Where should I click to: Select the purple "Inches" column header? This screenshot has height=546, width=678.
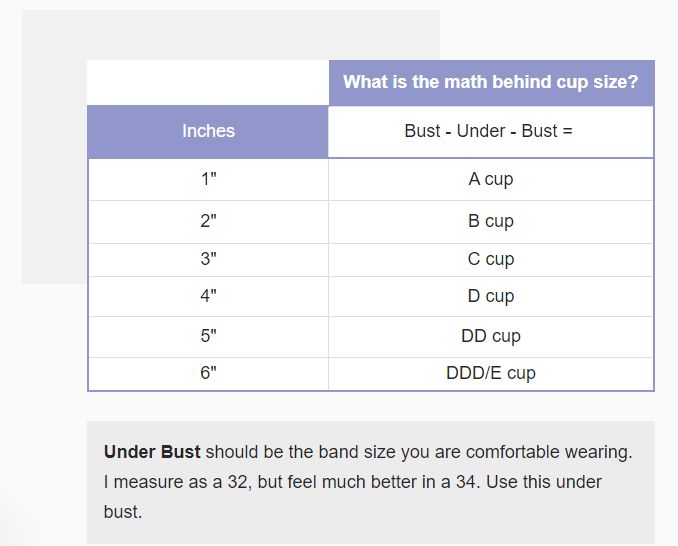point(208,131)
